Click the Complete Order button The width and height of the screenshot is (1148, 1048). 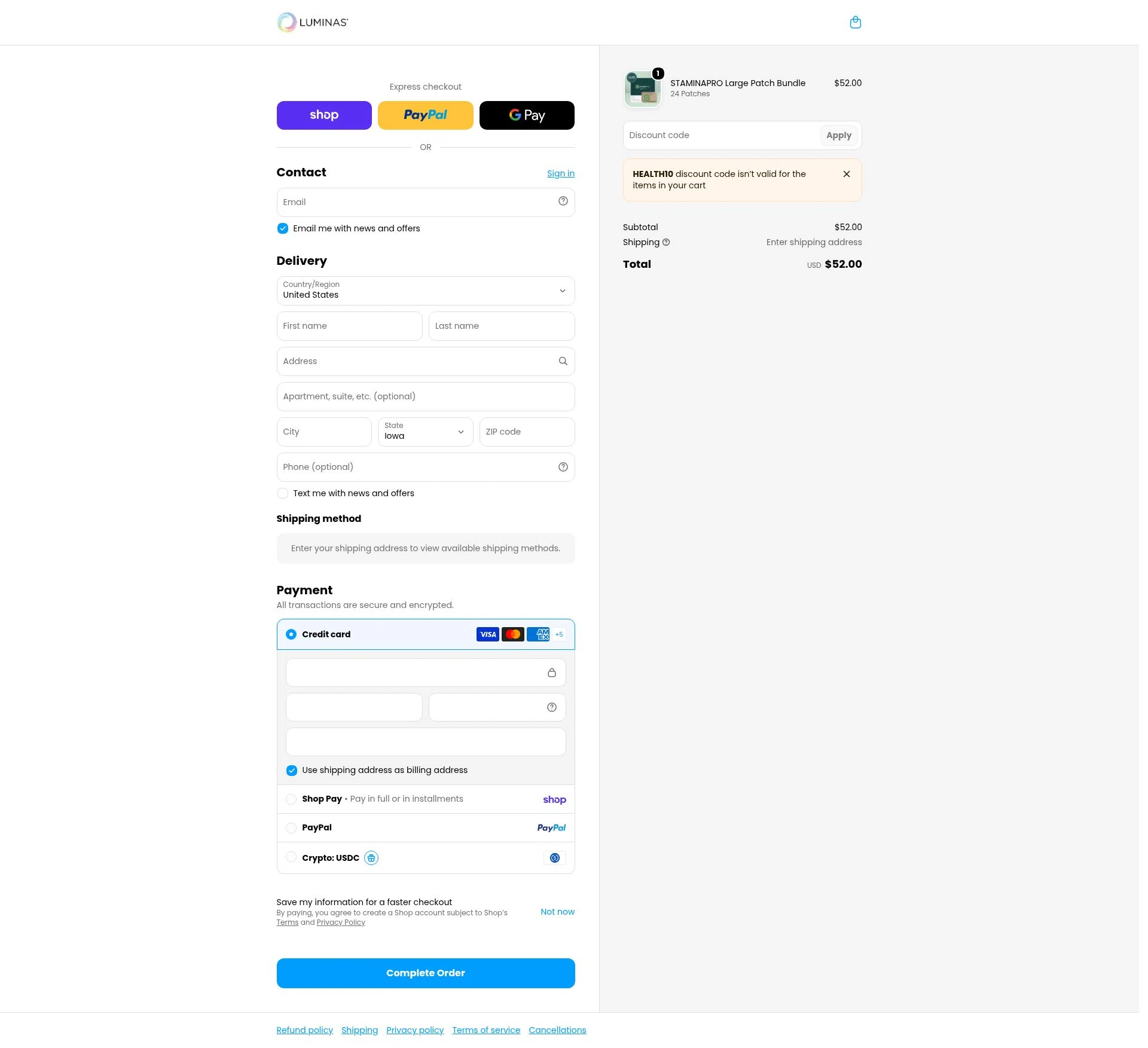(x=426, y=973)
